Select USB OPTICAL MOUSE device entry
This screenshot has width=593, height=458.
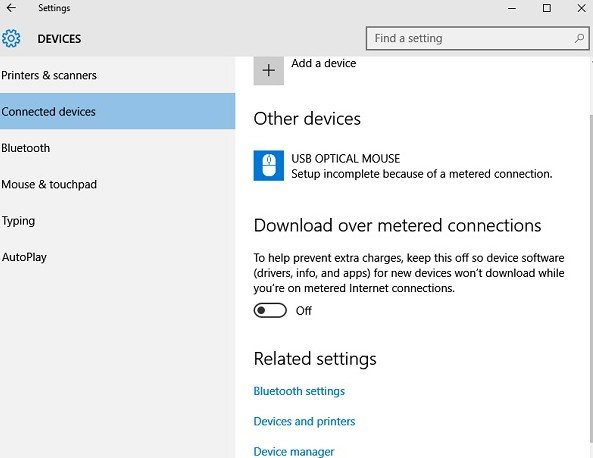point(403,166)
